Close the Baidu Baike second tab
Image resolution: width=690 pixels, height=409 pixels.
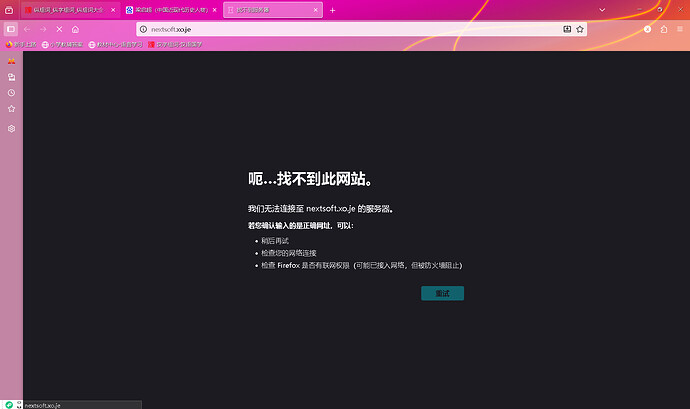coord(215,10)
